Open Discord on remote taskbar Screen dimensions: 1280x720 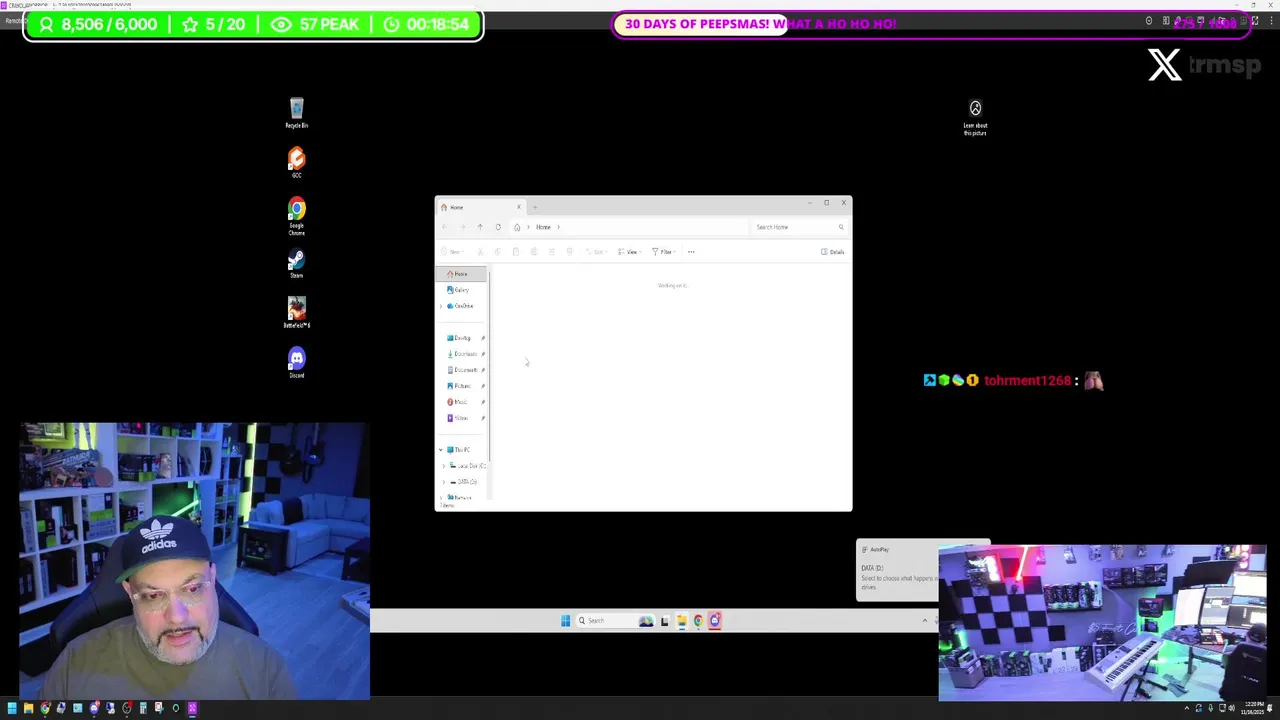[x=714, y=621]
